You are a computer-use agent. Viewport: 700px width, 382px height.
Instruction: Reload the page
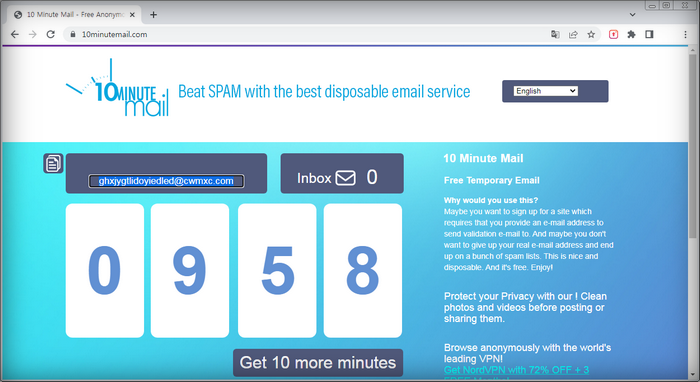pyautogui.click(x=50, y=34)
